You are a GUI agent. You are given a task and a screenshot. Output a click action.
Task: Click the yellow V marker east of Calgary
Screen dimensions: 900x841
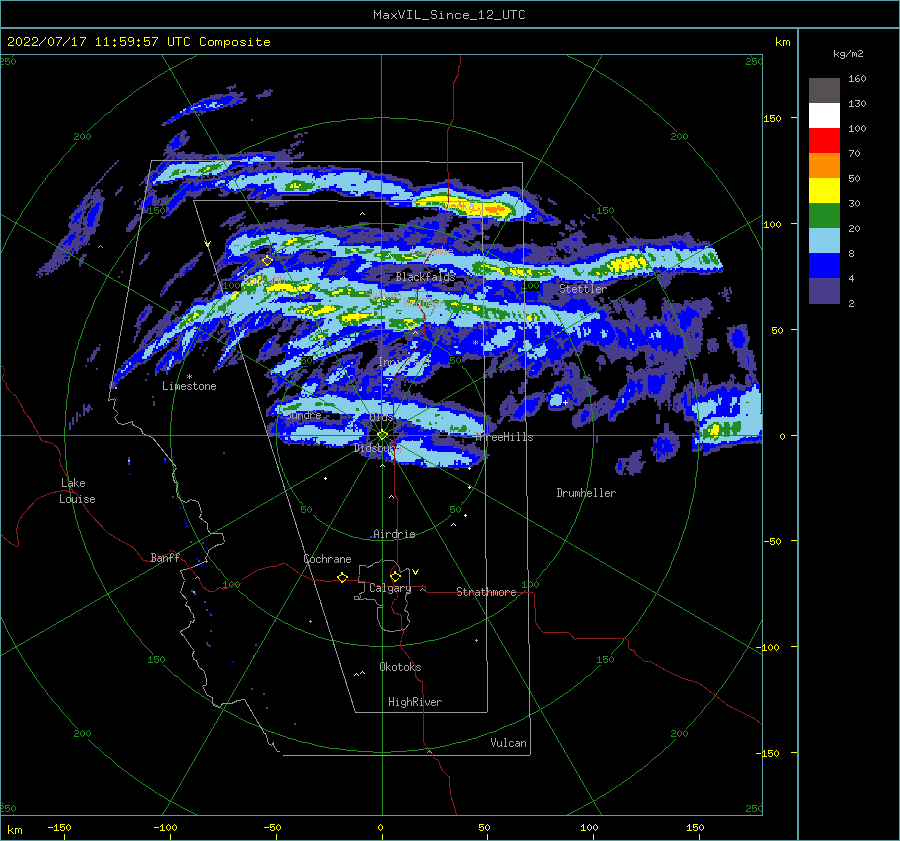(x=416, y=572)
